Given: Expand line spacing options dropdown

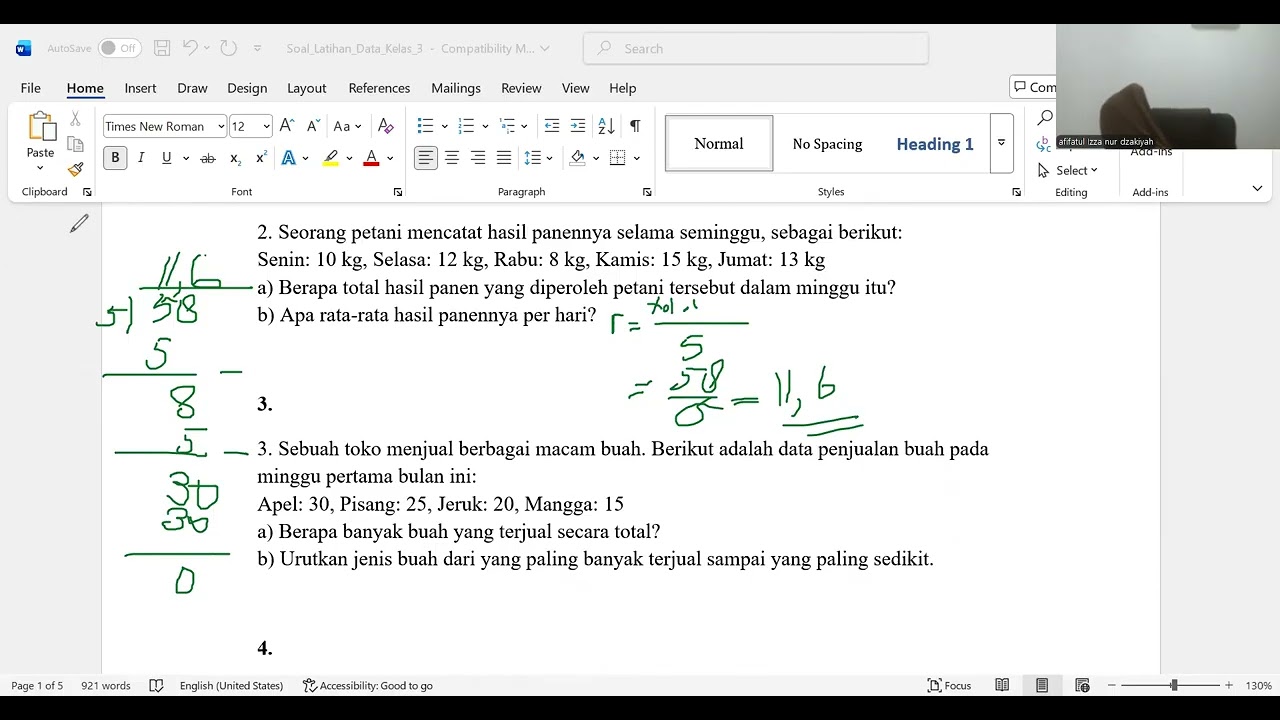Looking at the screenshot, I should click(551, 158).
